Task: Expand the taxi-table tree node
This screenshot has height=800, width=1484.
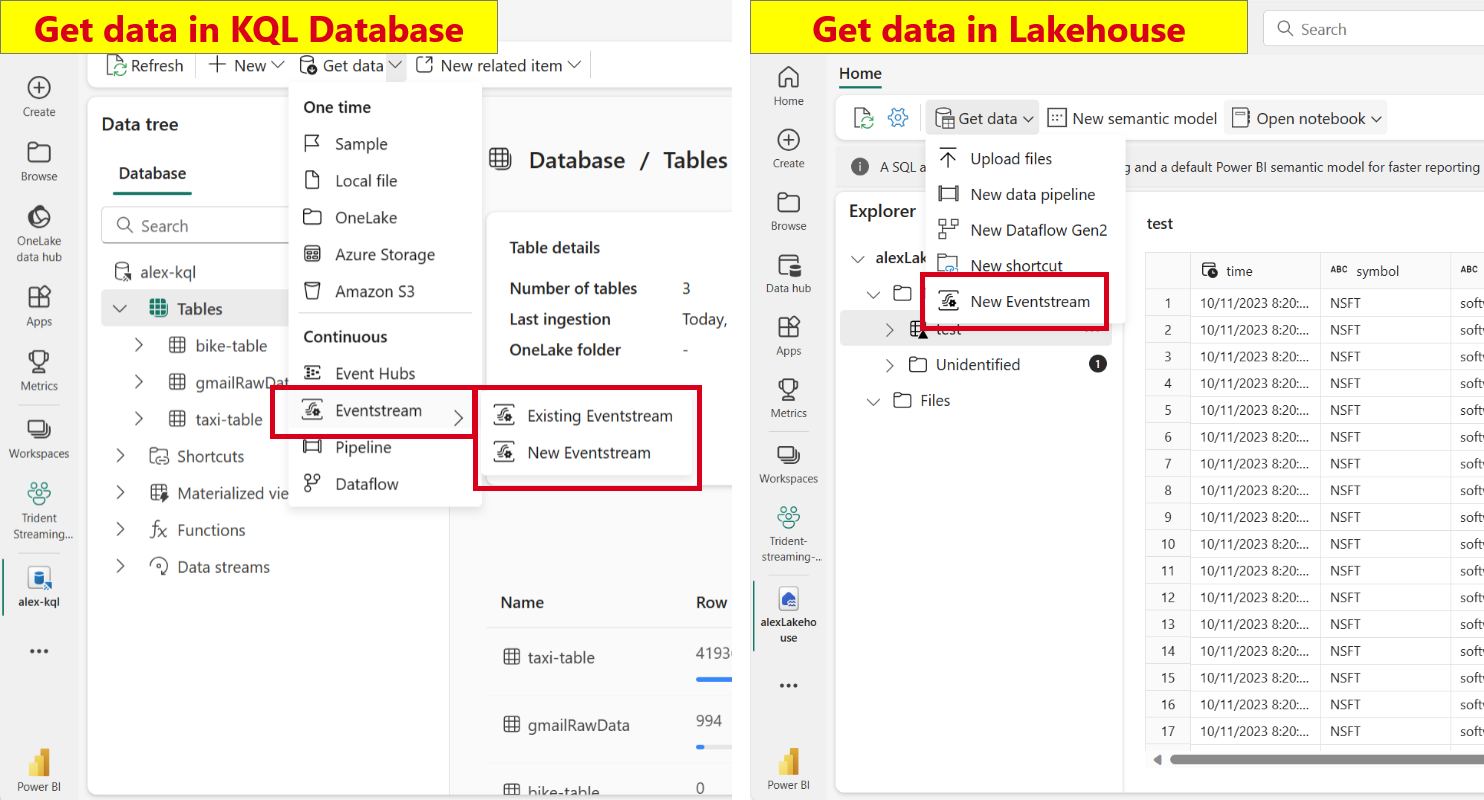Action: pyautogui.click(x=139, y=420)
